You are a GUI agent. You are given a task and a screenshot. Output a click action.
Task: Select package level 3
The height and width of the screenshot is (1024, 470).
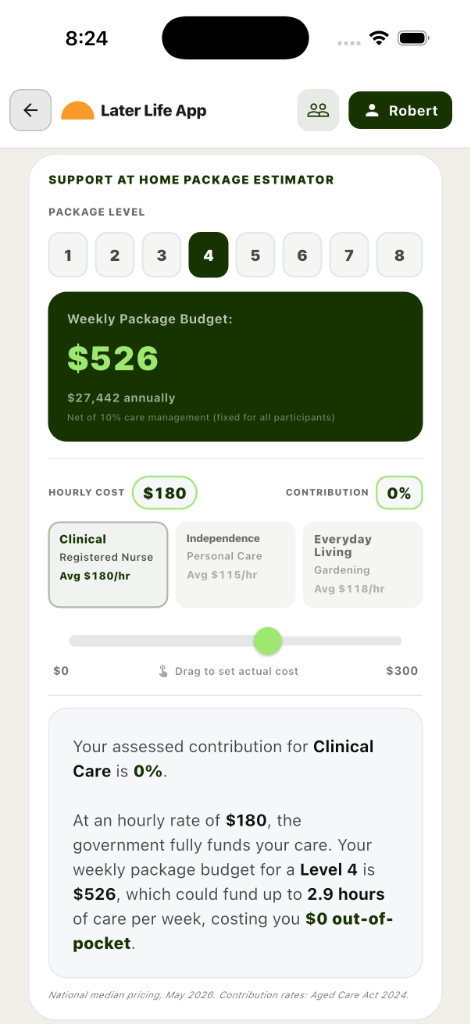[161, 255]
